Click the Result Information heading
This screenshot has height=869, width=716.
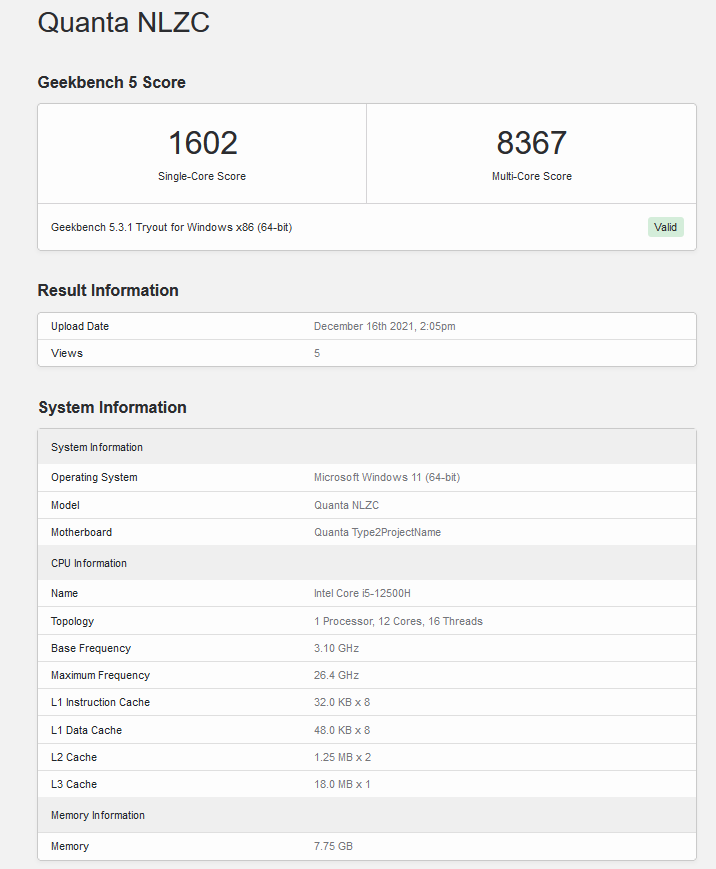pyautogui.click(x=108, y=290)
